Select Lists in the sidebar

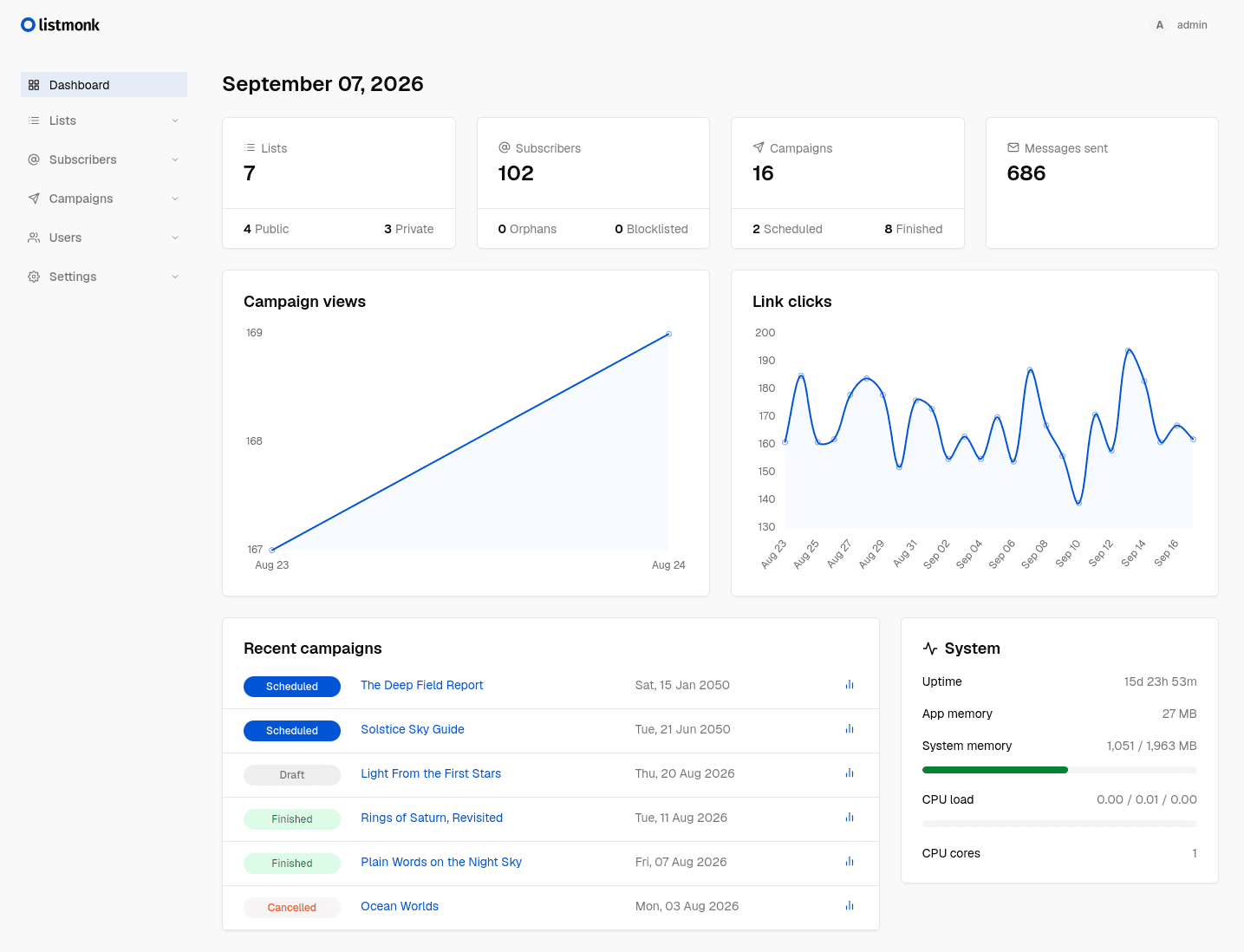tap(104, 121)
